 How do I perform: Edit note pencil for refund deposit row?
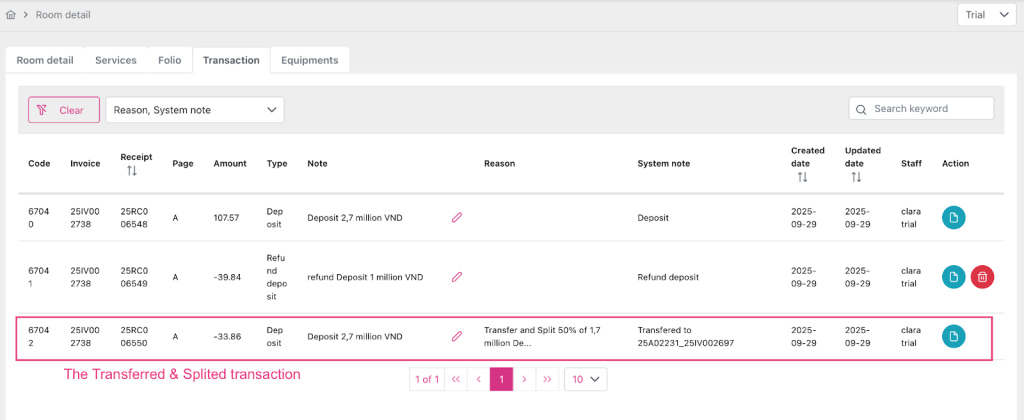click(x=457, y=277)
